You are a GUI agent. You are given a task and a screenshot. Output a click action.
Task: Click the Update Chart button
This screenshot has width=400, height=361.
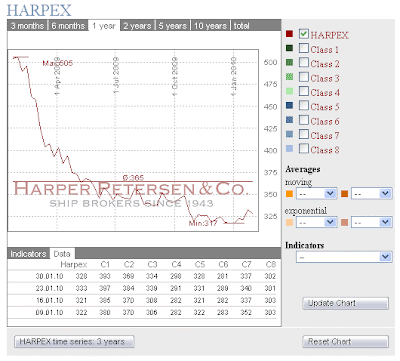click(x=346, y=303)
